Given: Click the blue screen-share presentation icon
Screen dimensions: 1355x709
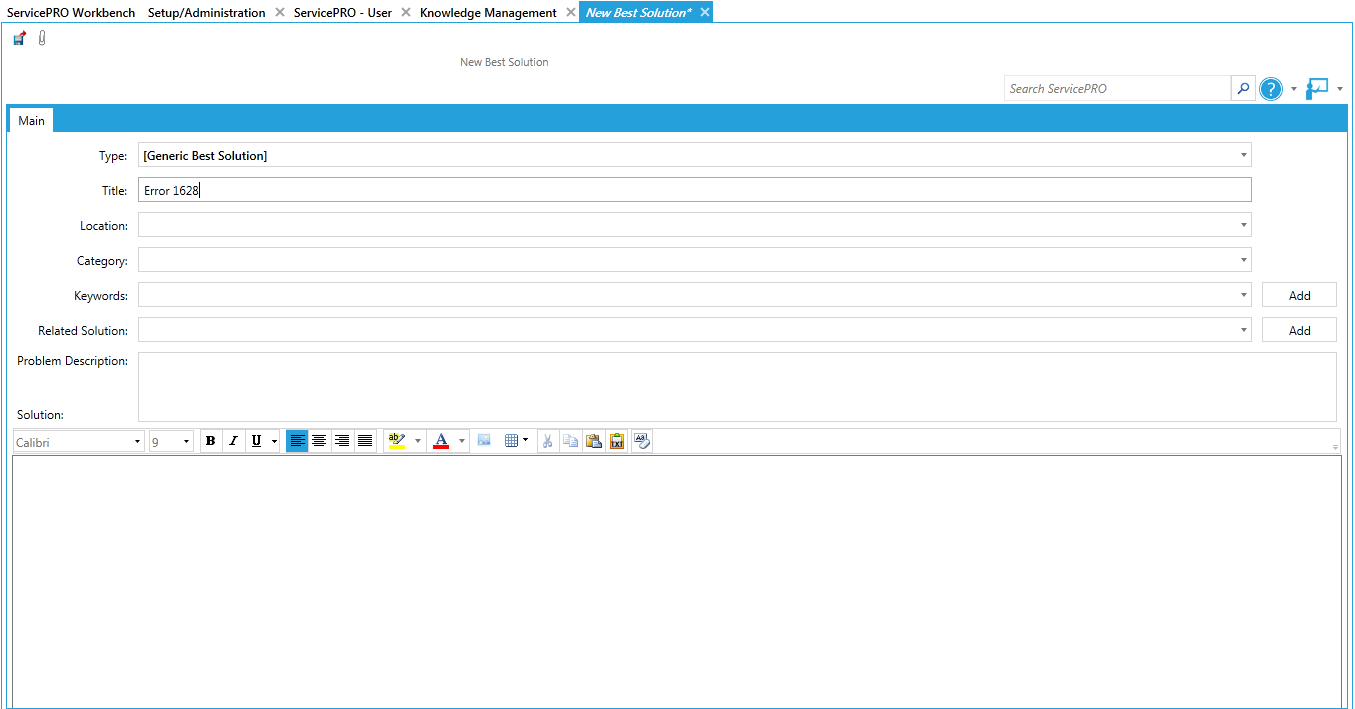Looking at the screenshot, I should pos(1318,88).
